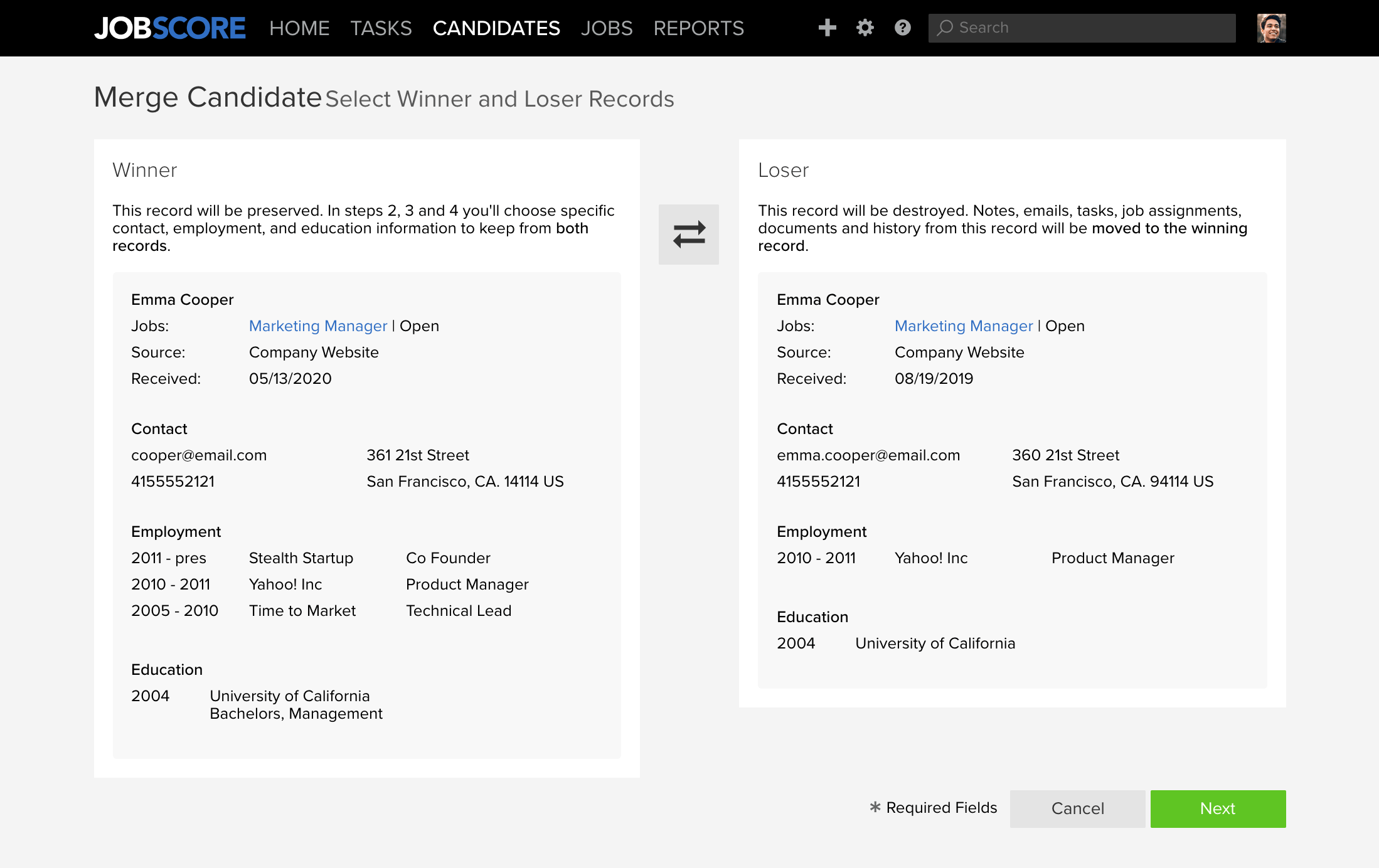1379x868 pixels.
Task: Open the Reports menu item
Action: click(x=699, y=28)
